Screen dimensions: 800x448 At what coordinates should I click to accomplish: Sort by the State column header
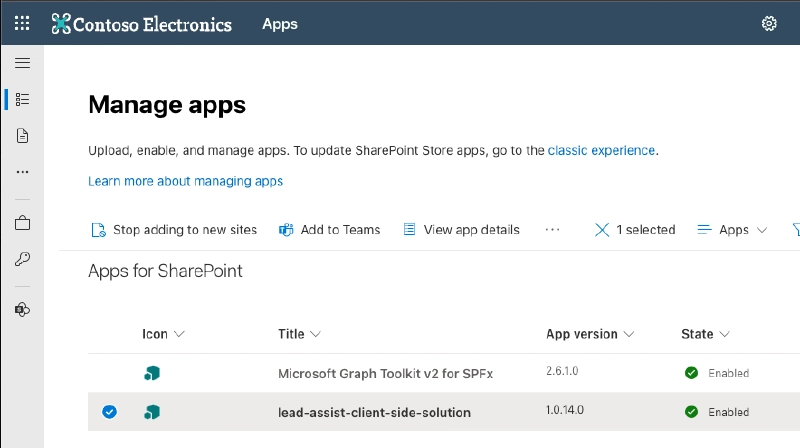coord(705,334)
